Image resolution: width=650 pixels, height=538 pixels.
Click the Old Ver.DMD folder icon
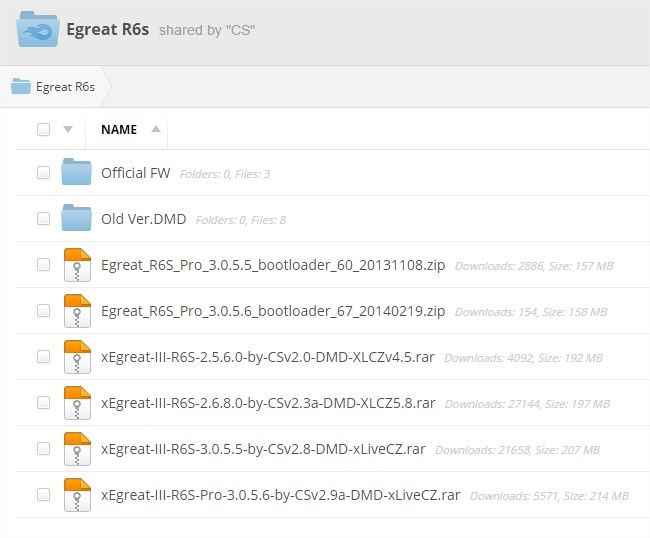coord(76,217)
